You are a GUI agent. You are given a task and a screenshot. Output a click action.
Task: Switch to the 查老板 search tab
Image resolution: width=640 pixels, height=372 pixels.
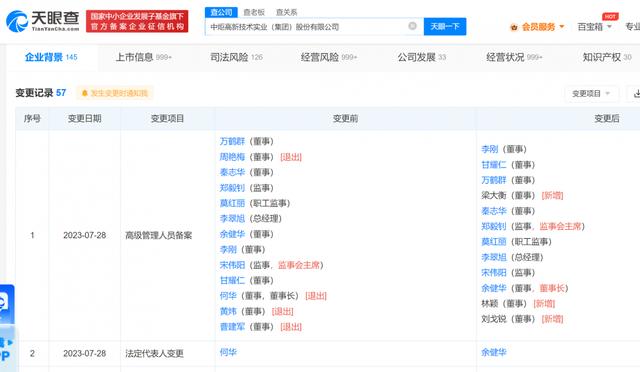click(x=254, y=12)
